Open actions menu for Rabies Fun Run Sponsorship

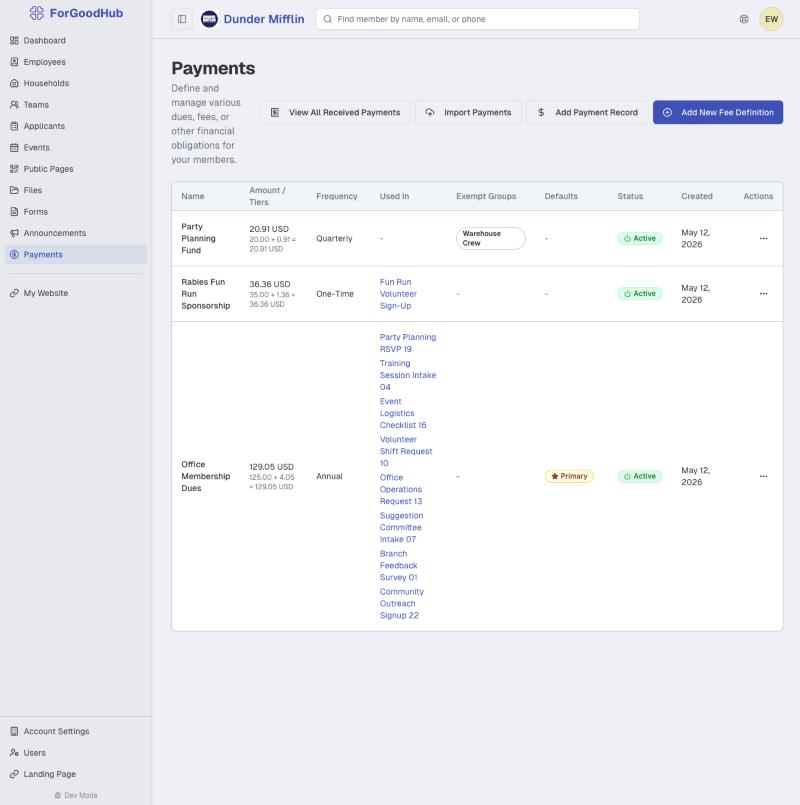[x=763, y=294]
